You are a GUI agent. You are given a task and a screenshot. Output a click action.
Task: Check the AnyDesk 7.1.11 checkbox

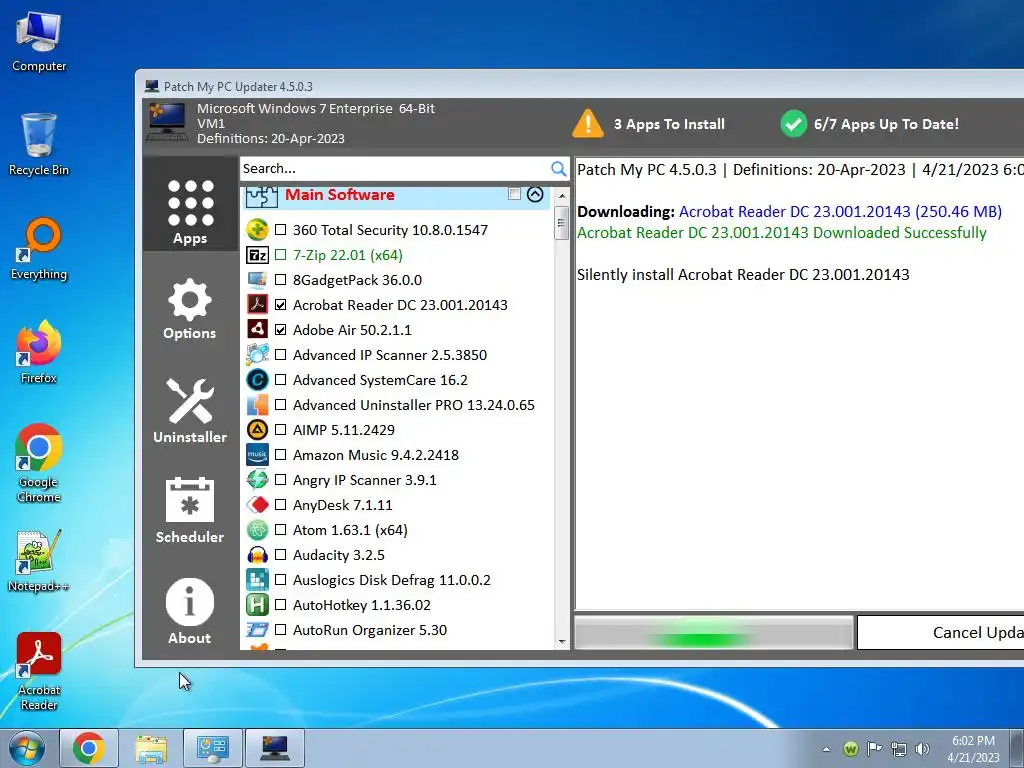pos(281,505)
